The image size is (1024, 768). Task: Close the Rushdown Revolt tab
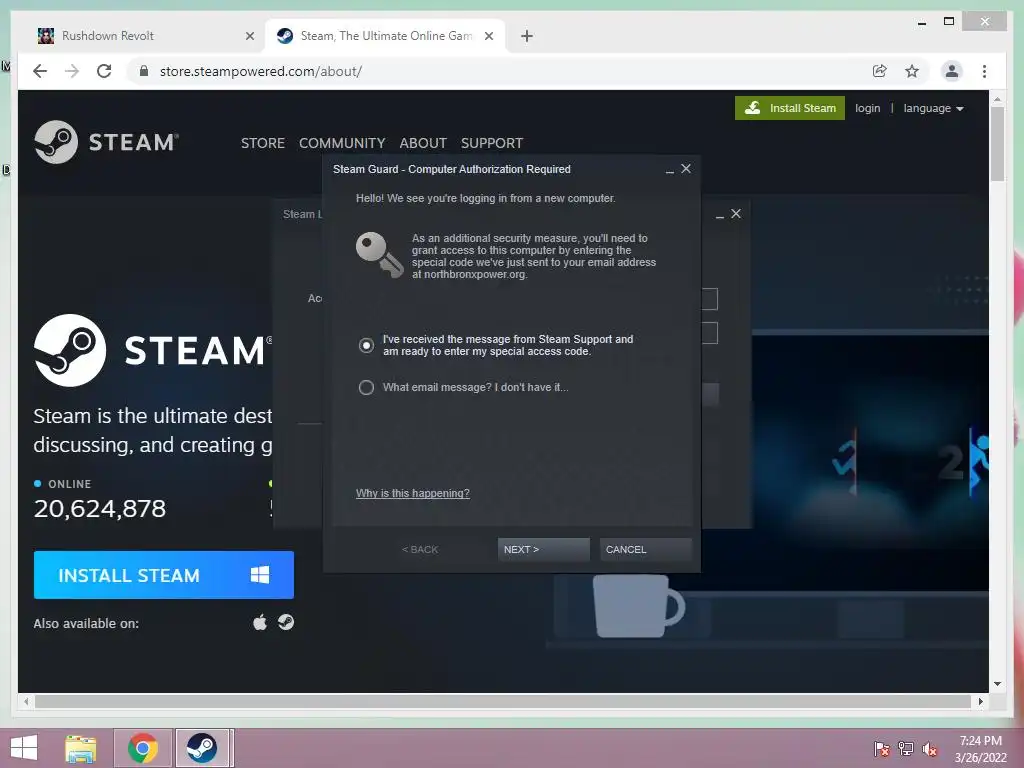click(x=249, y=36)
